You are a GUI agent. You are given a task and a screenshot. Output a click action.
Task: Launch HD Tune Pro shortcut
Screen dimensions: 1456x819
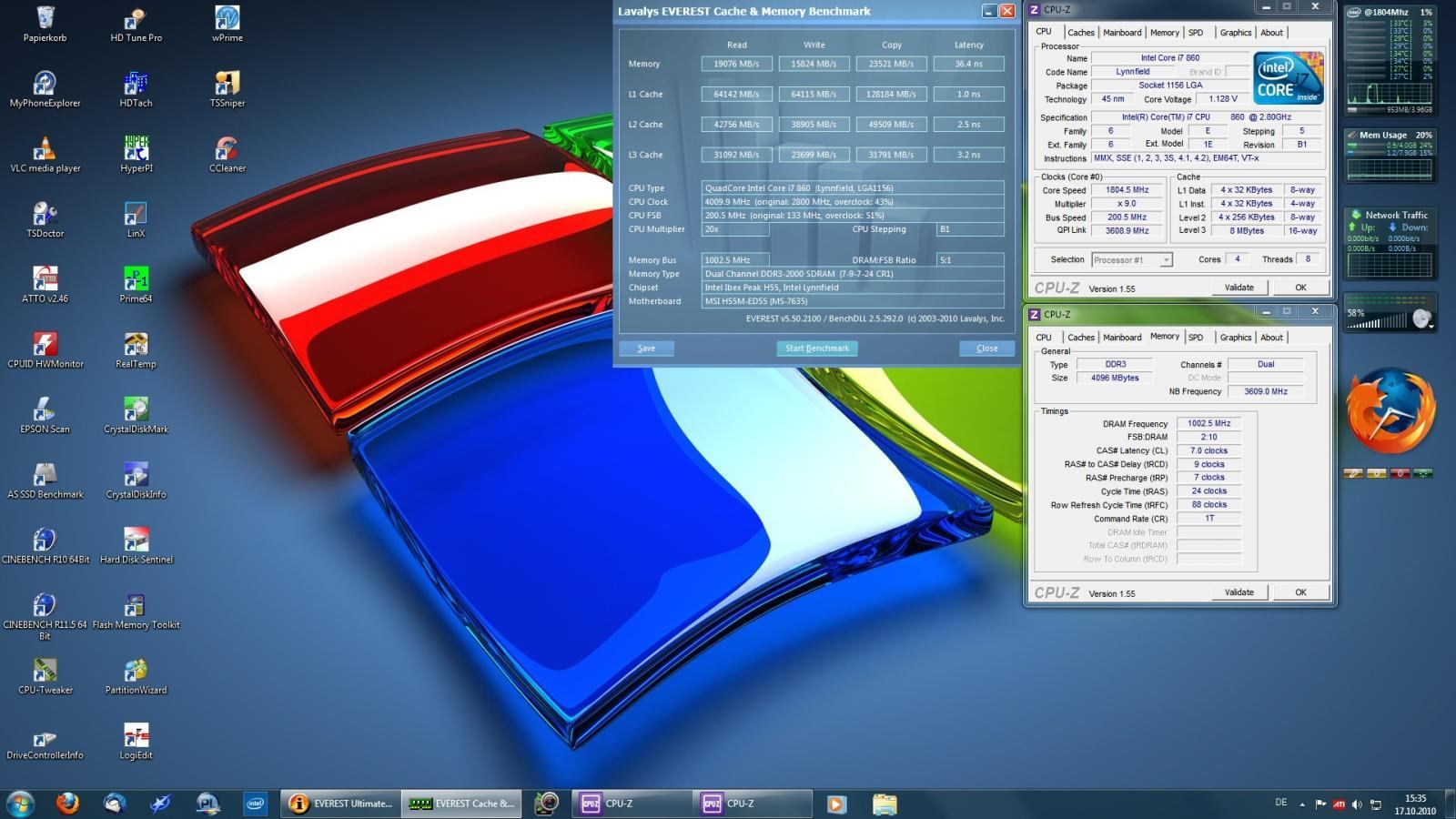pyautogui.click(x=136, y=25)
